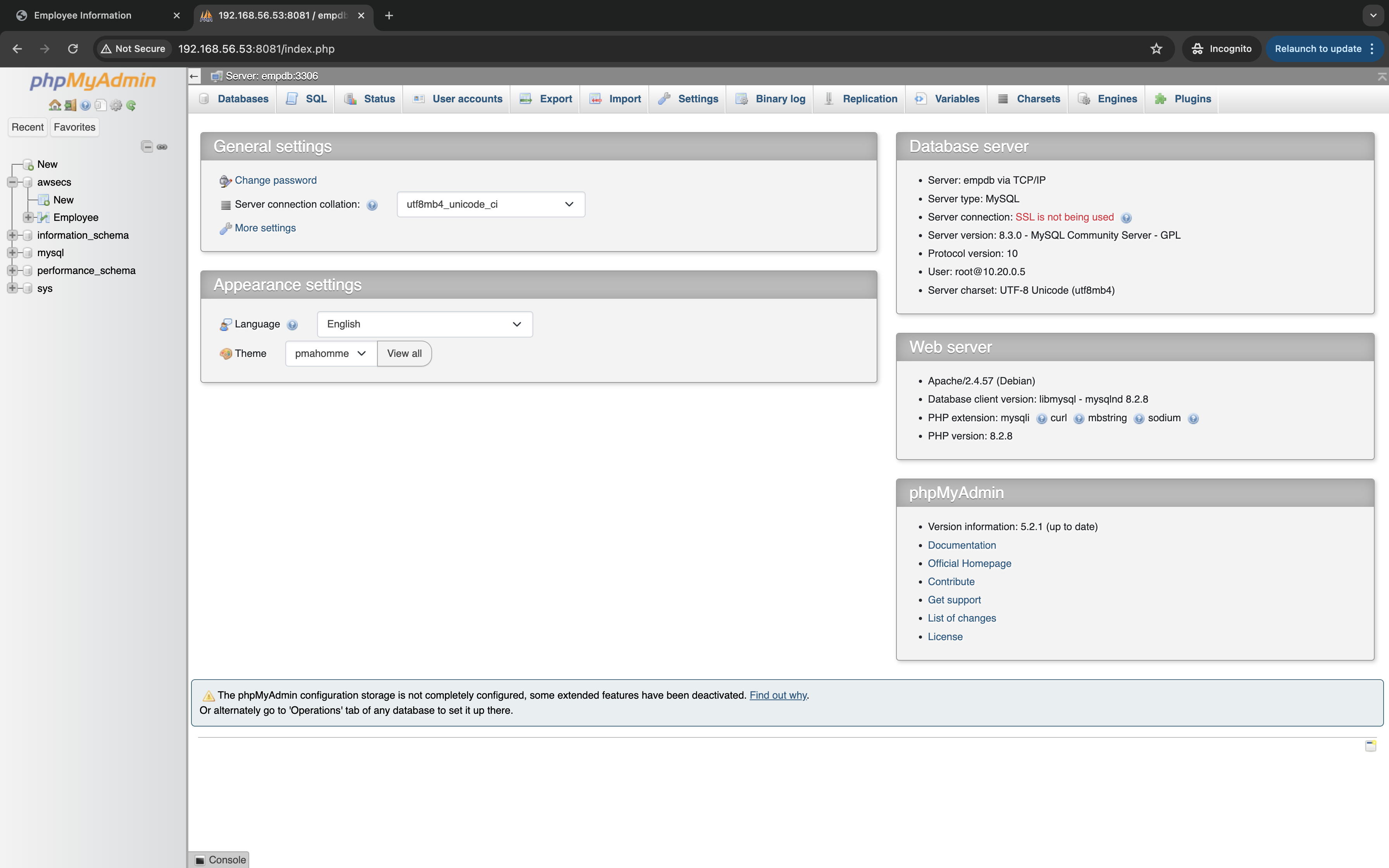Image resolution: width=1389 pixels, height=868 pixels.
Task: Click the Home house icon in sidebar
Action: (55, 105)
